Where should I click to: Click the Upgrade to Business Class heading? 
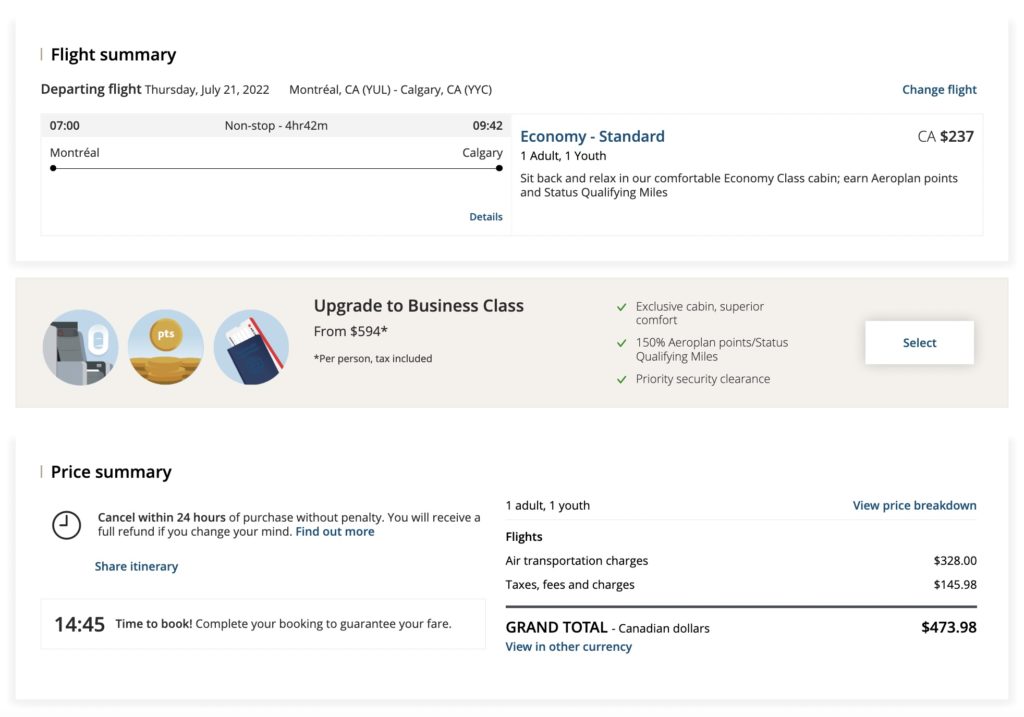click(418, 306)
